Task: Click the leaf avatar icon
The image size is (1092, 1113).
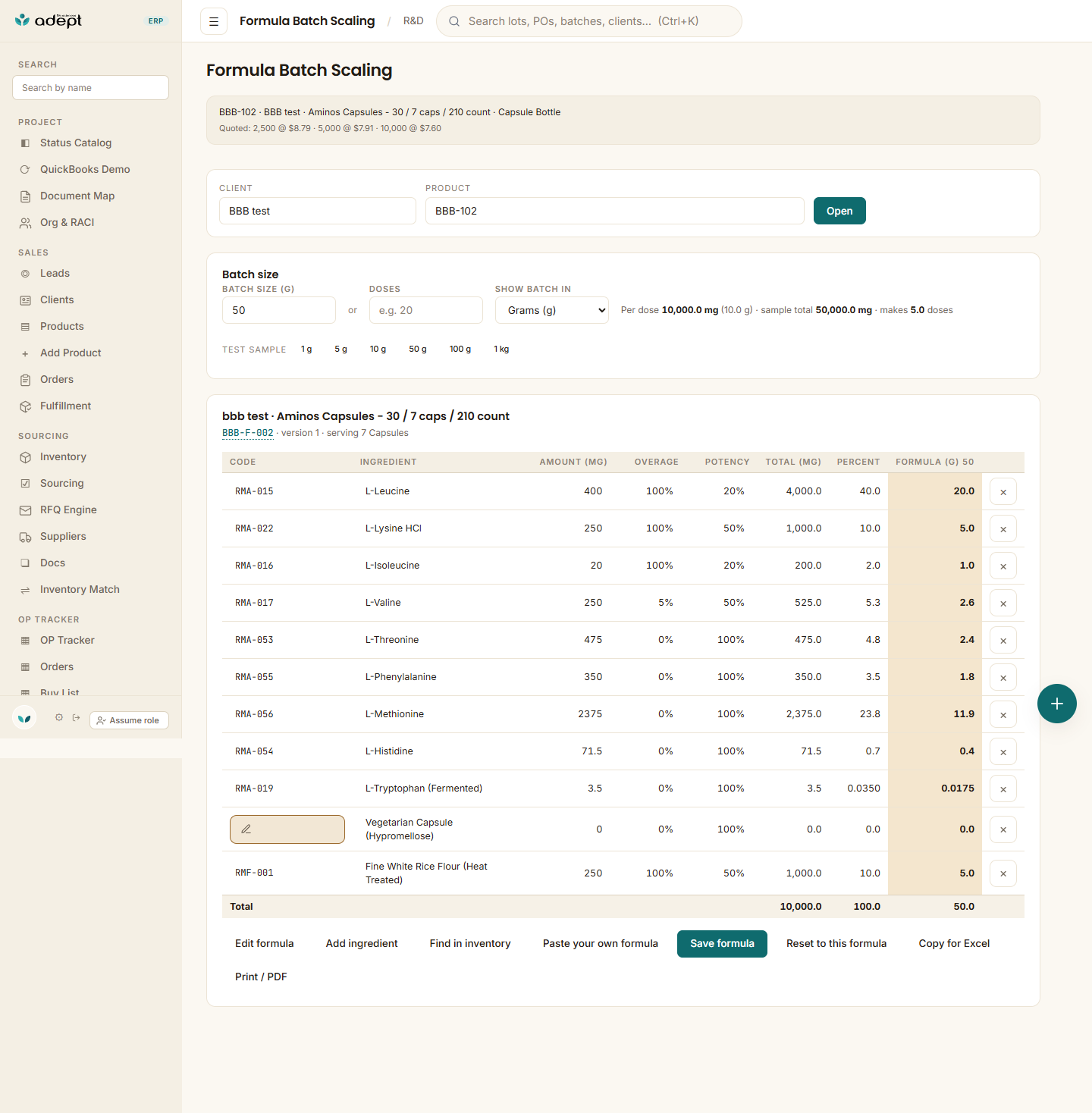Action: pos(24,717)
